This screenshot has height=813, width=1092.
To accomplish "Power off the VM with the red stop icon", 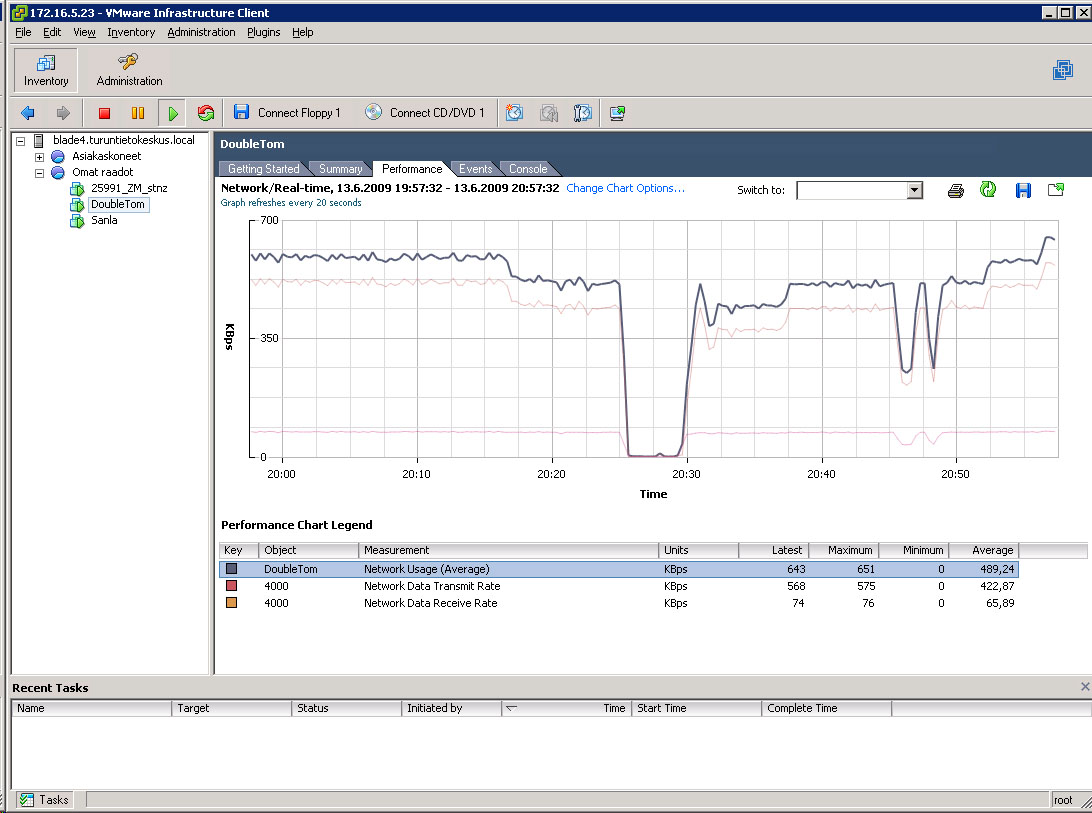I will click(104, 113).
